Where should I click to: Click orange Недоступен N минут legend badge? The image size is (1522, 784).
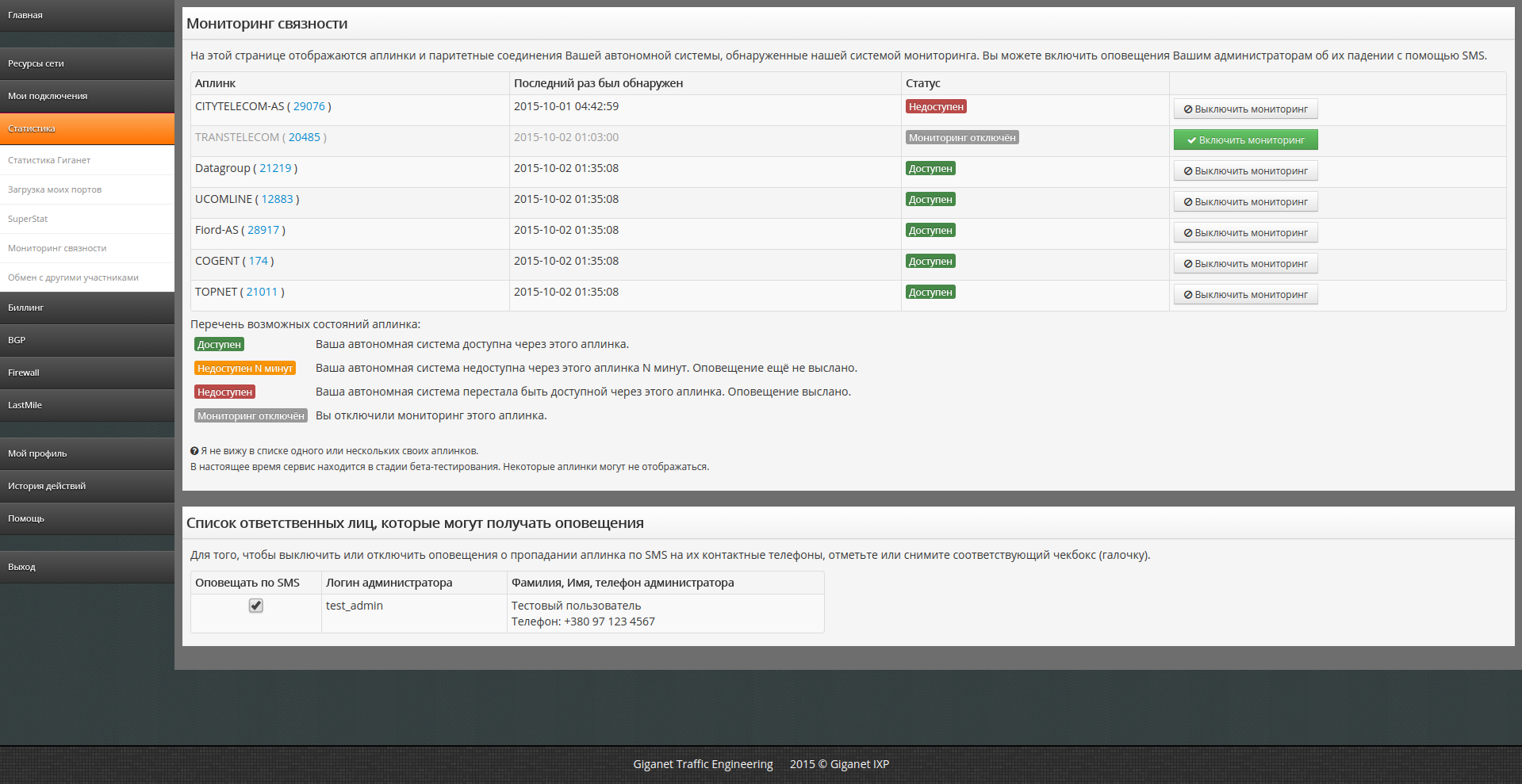245,368
